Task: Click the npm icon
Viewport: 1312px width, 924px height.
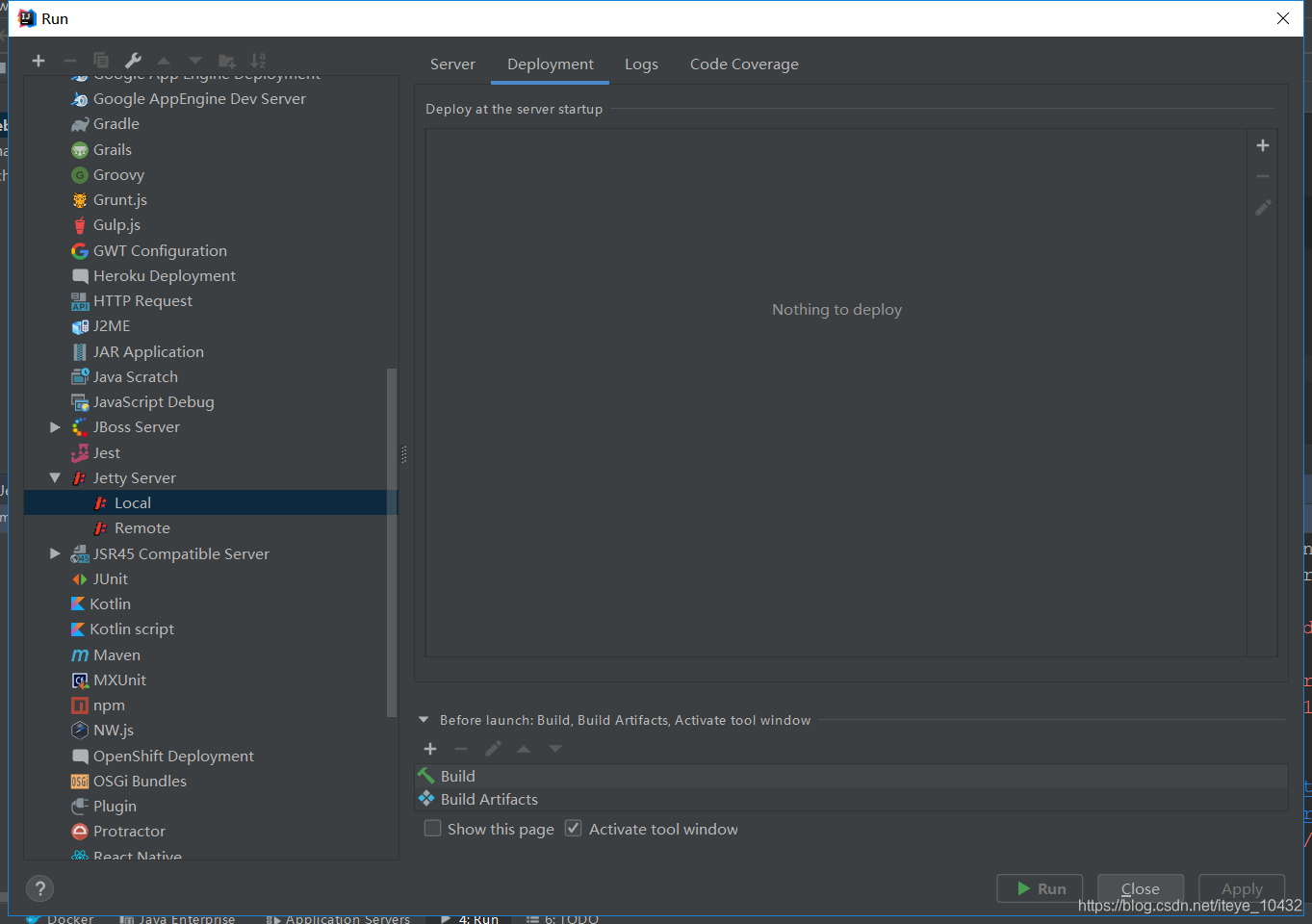Action: [80, 706]
